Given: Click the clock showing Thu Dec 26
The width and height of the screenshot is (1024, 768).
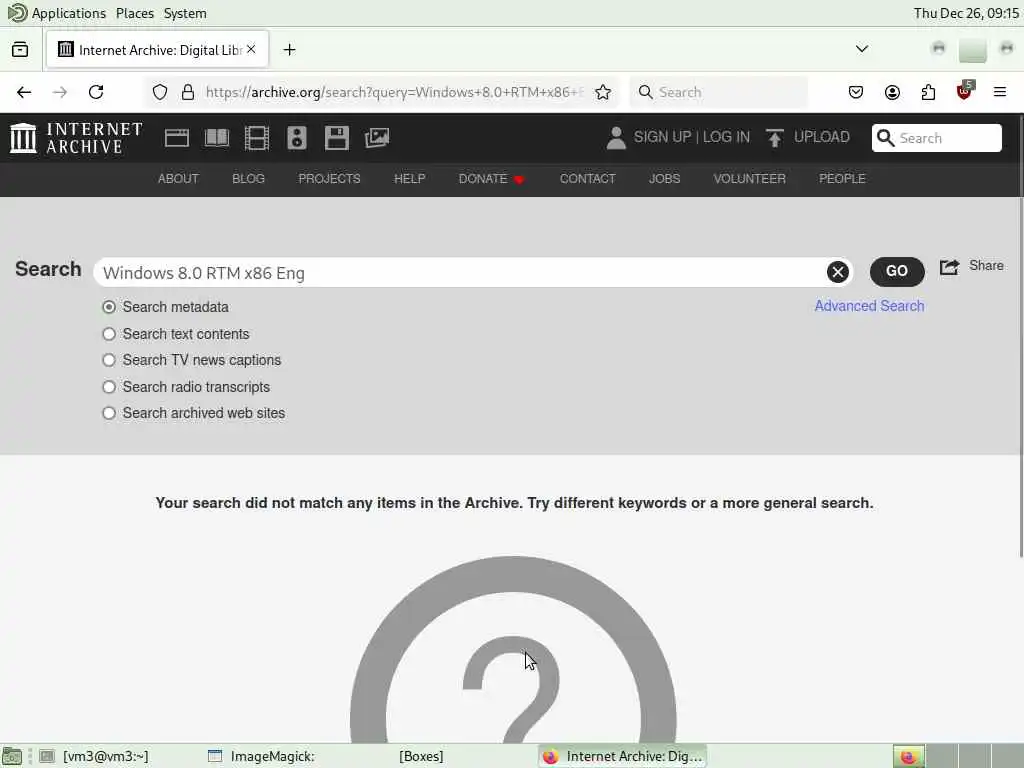Looking at the screenshot, I should click(966, 13).
